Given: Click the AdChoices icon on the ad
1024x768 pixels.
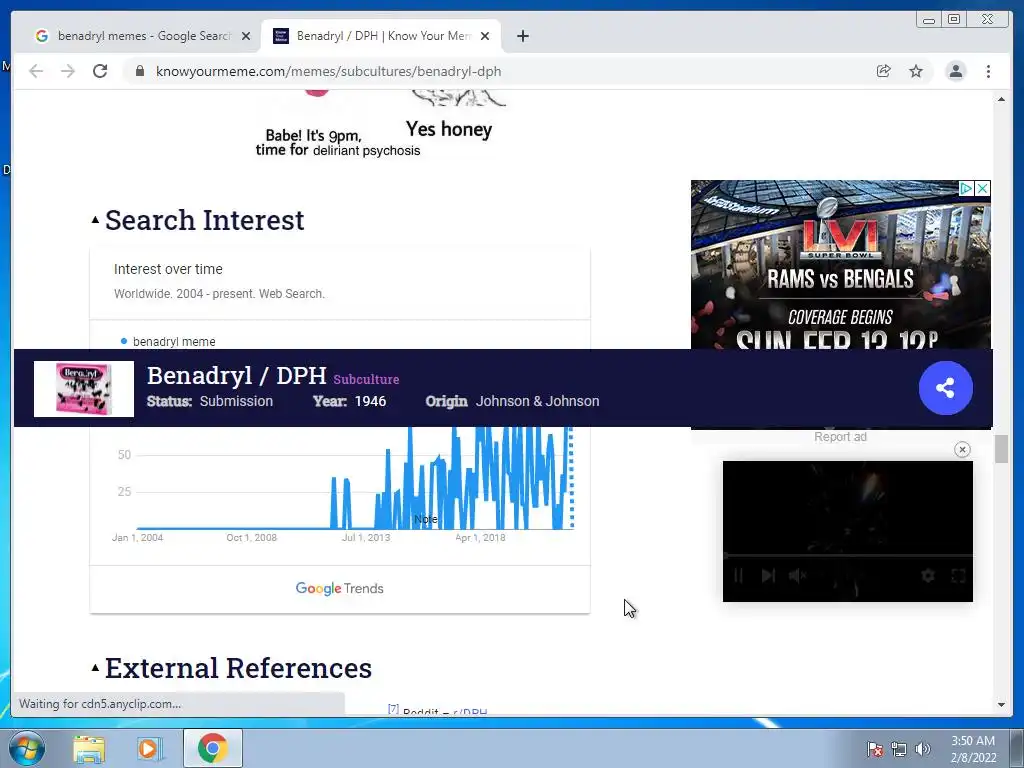Looking at the screenshot, I should pos(966,189).
